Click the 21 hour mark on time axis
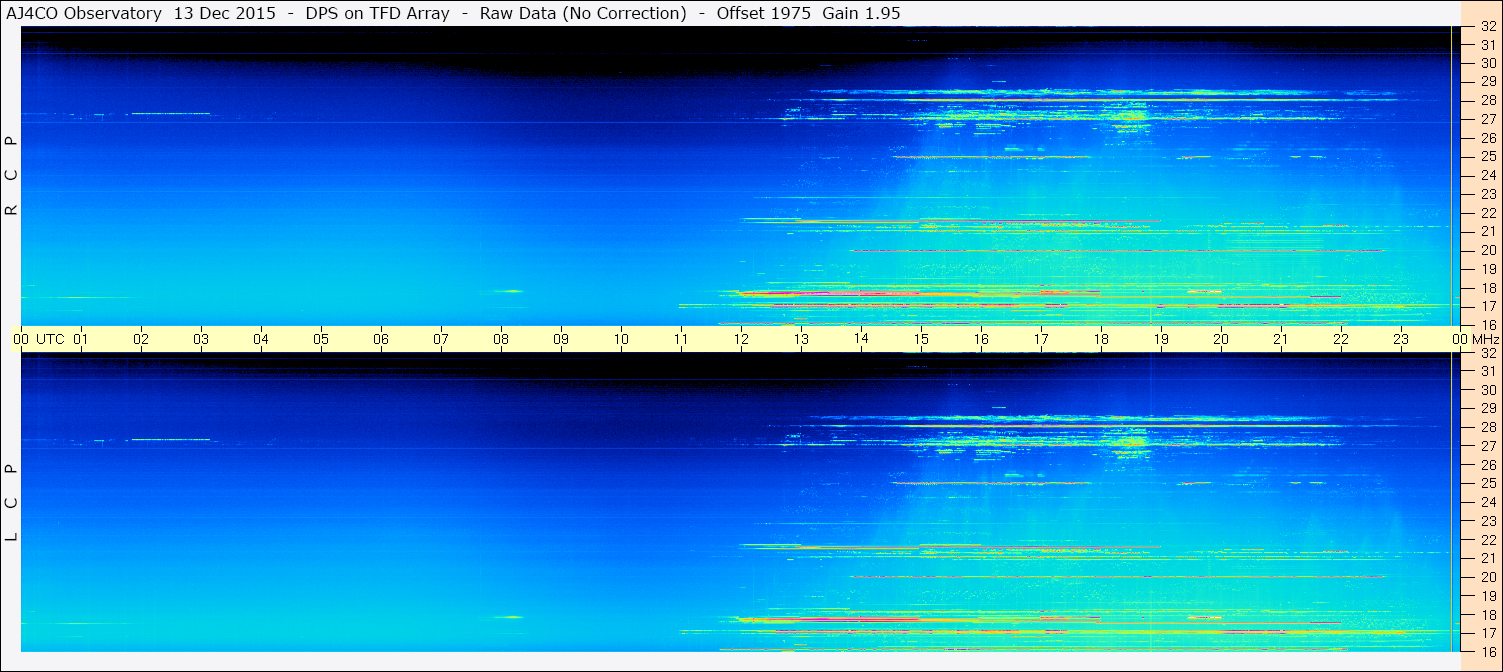Screen dimensions: 1503x672 click(1281, 339)
